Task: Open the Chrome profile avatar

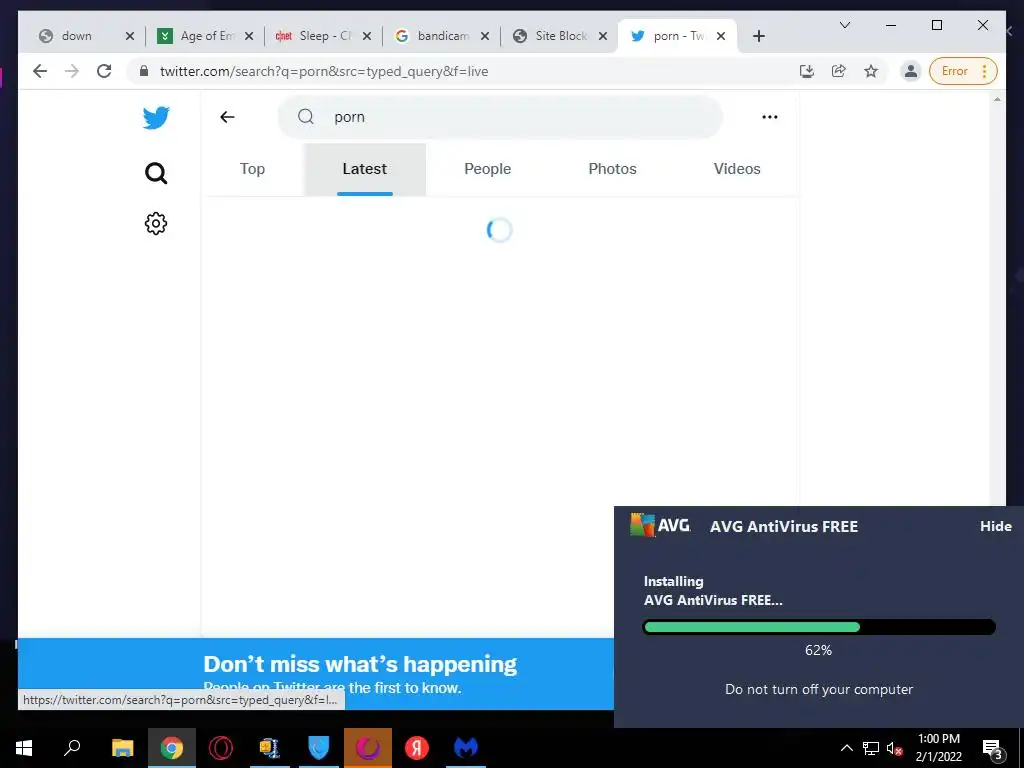Action: (910, 71)
